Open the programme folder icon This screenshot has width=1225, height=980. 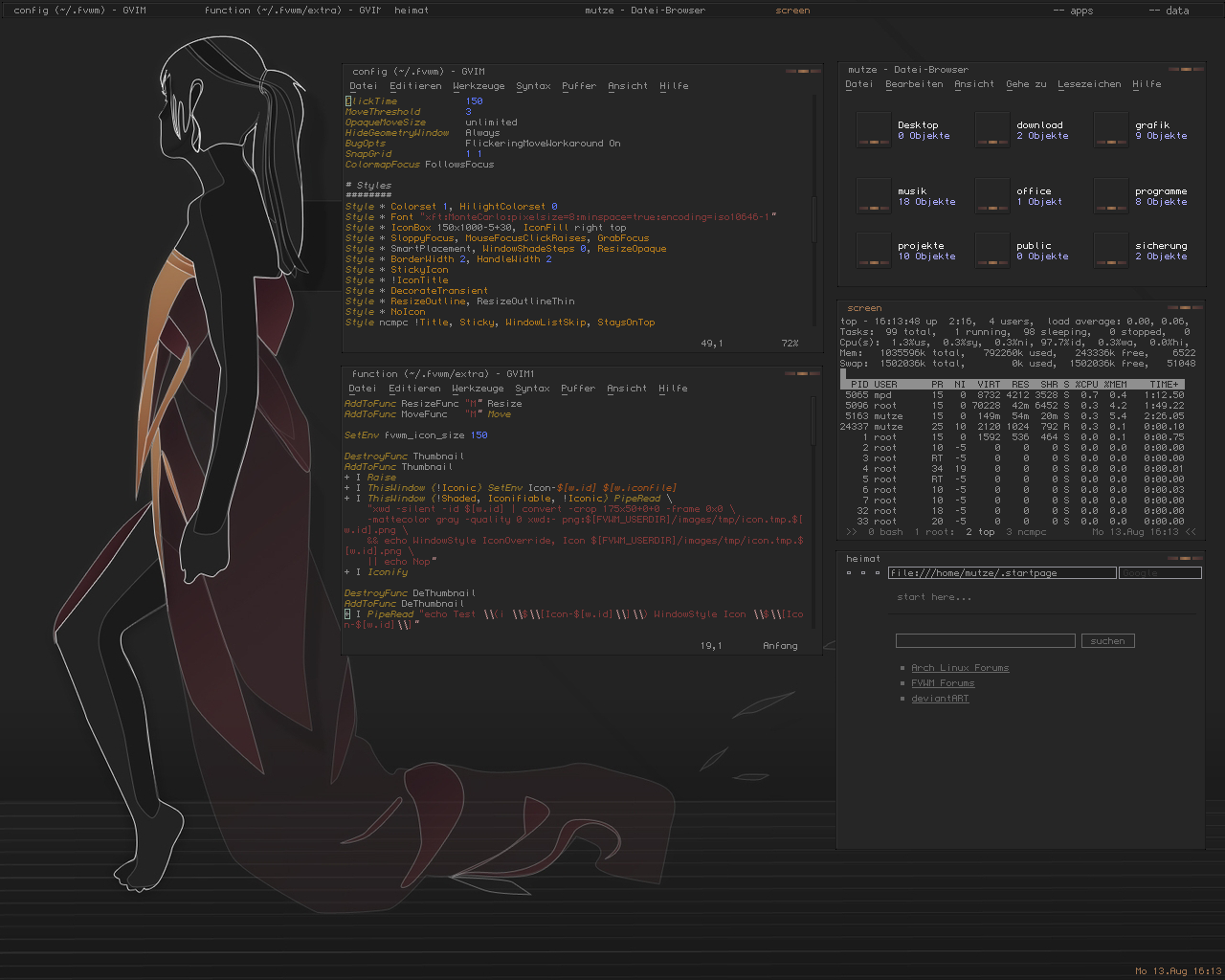1111,195
